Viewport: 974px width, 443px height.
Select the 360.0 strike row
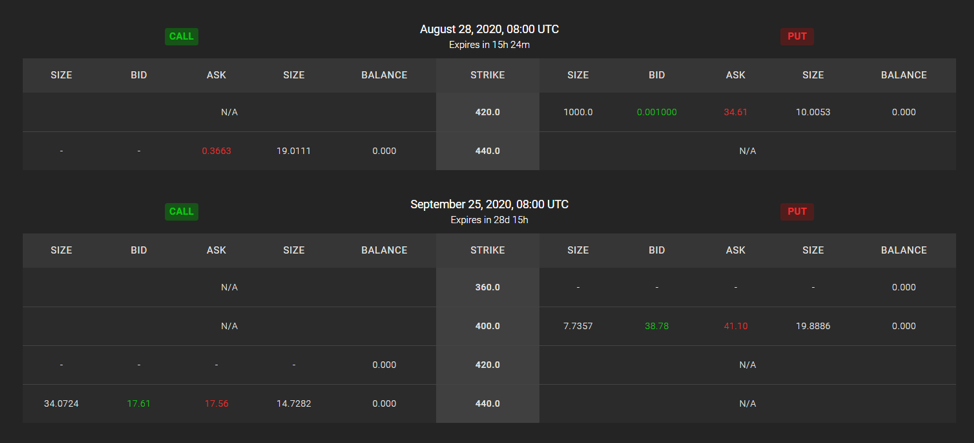click(x=487, y=287)
